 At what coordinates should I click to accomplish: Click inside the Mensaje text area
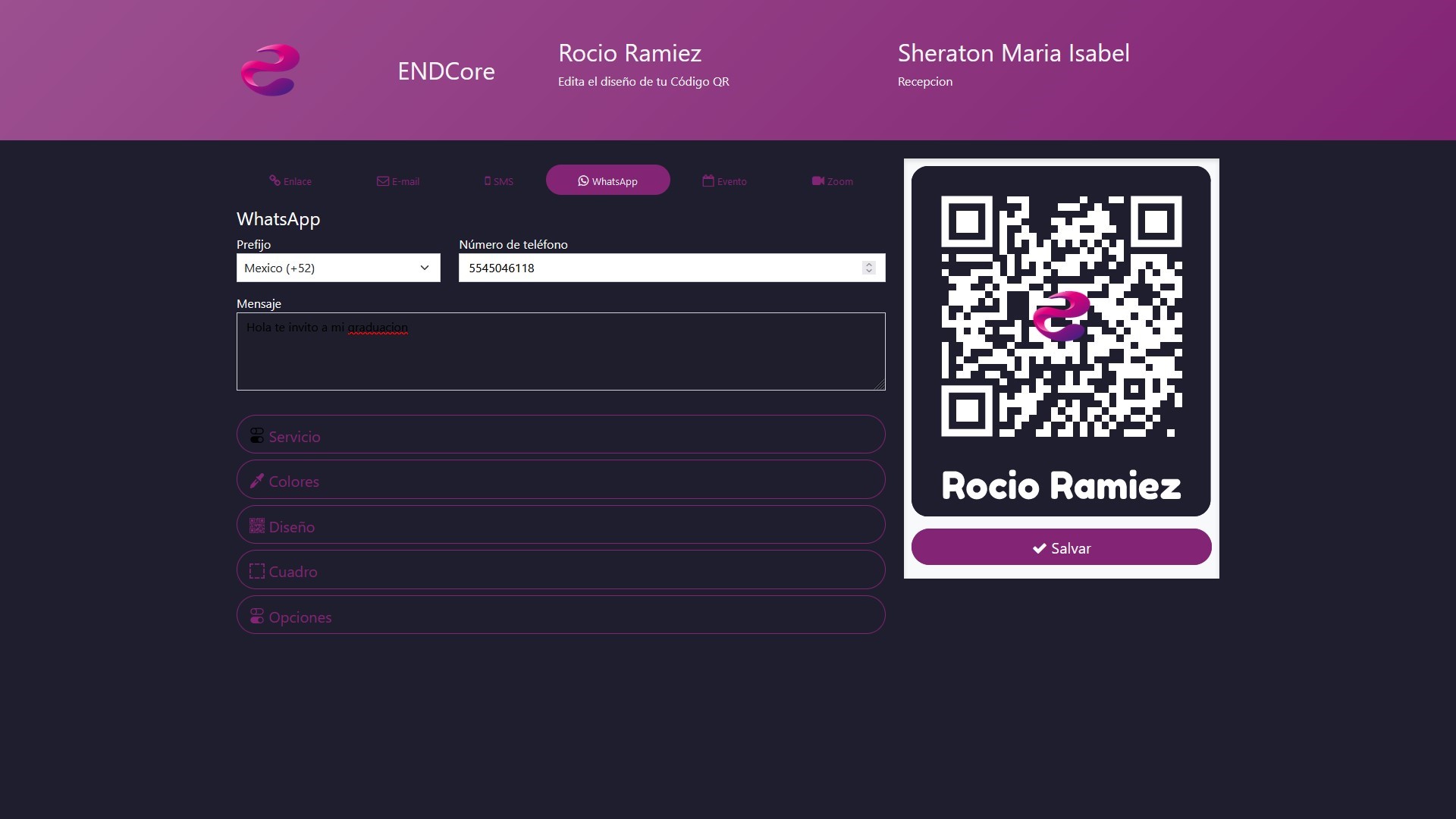[x=561, y=352]
